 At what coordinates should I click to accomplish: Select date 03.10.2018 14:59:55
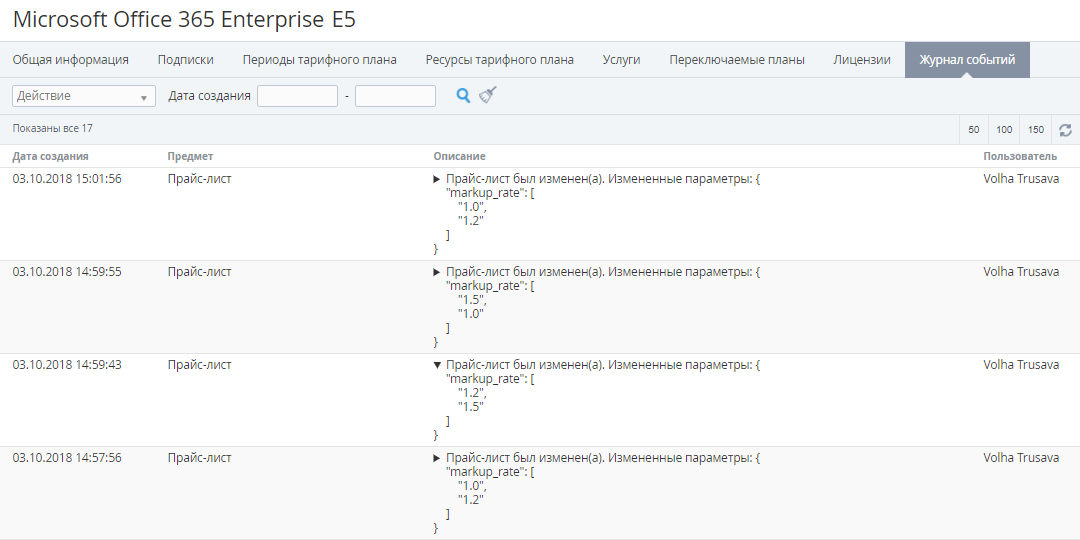(67, 272)
